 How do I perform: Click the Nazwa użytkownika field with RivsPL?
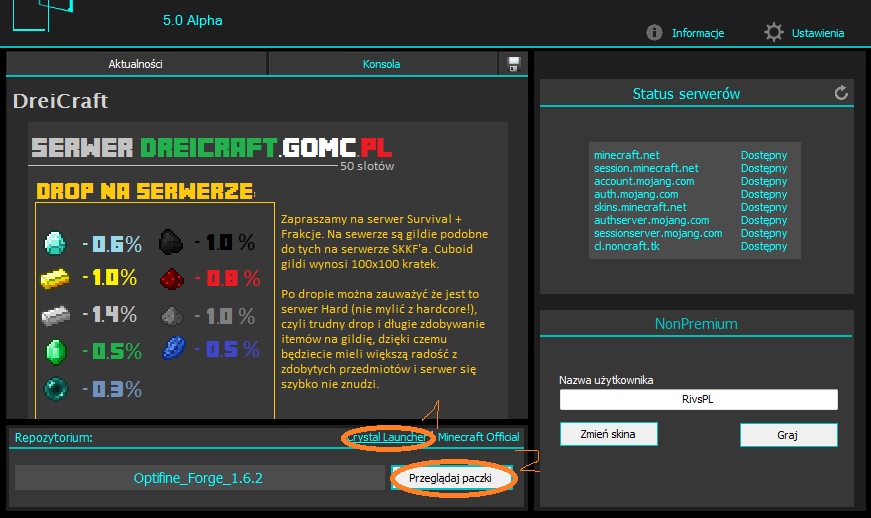698,399
